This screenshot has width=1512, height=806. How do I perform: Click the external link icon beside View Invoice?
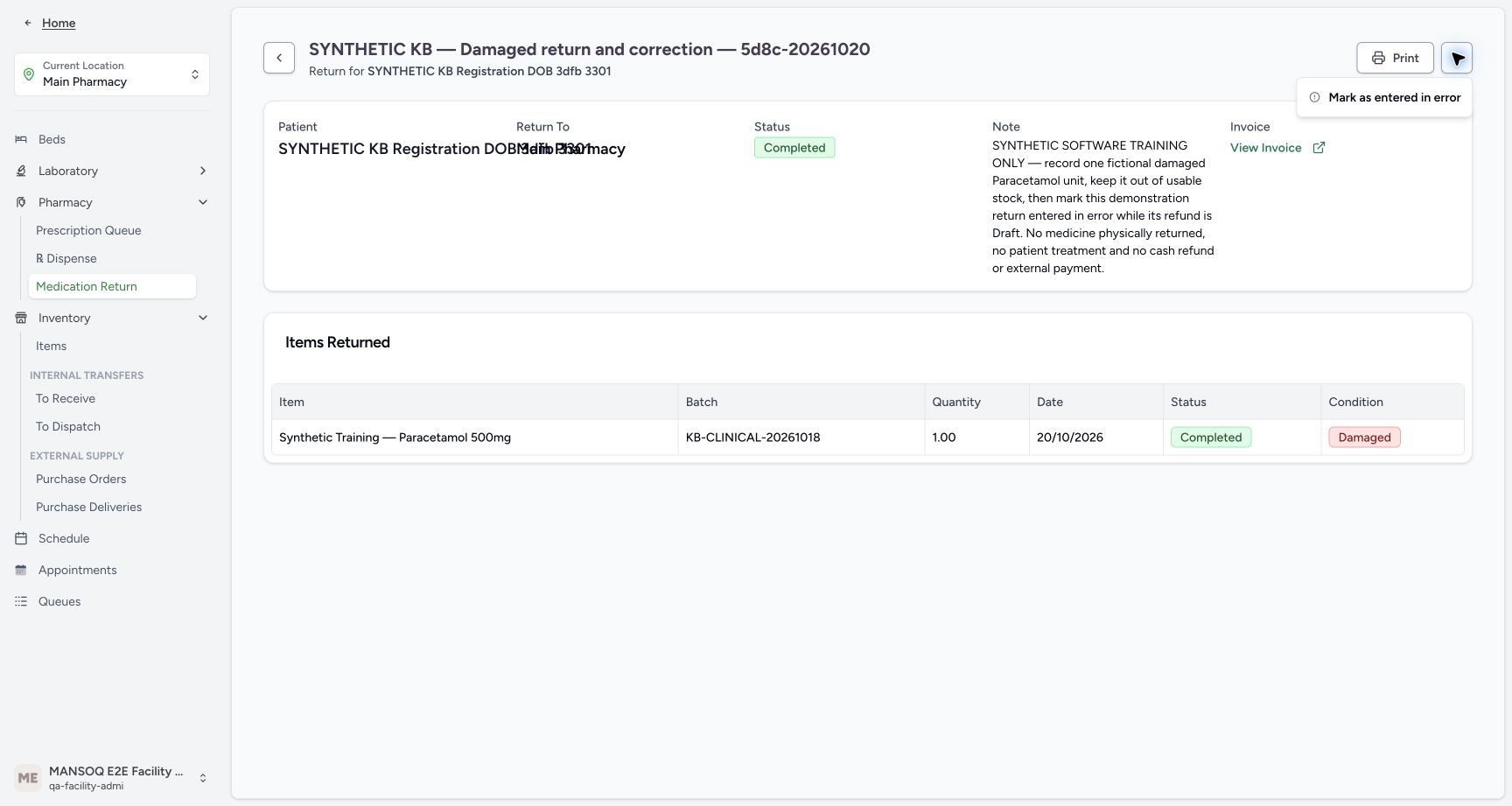1319,148
